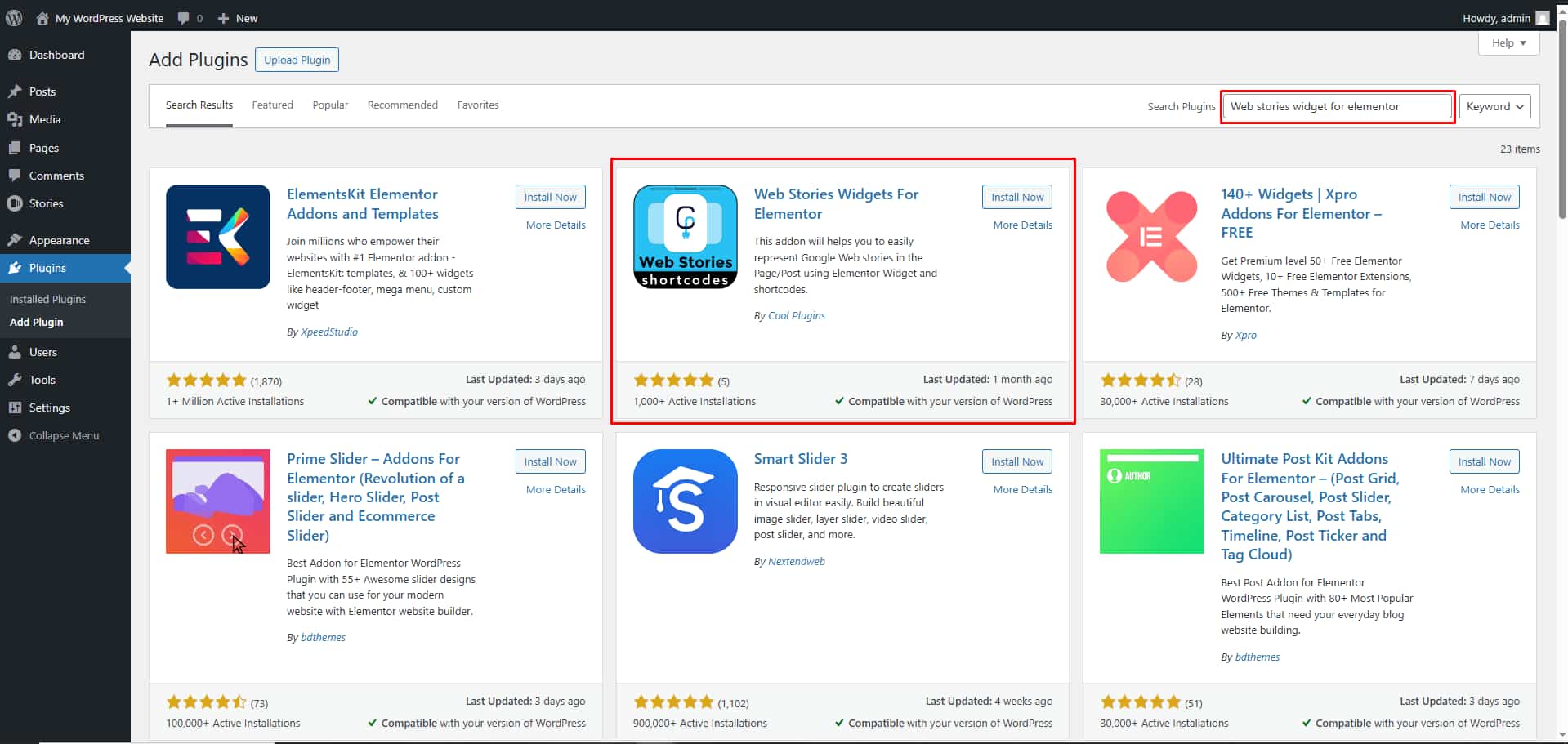Open the Appearance menu item

click(65, 240)
